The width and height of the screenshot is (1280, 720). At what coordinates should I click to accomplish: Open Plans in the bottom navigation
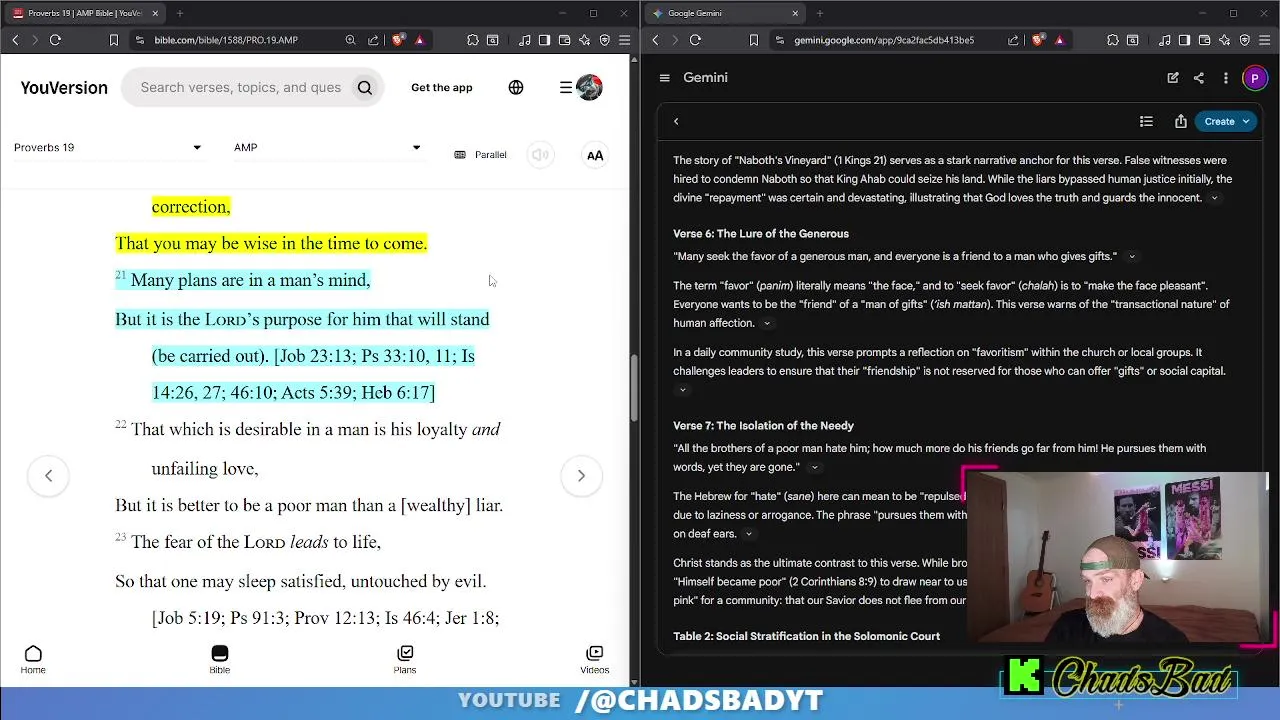click(x=405, y=660)
